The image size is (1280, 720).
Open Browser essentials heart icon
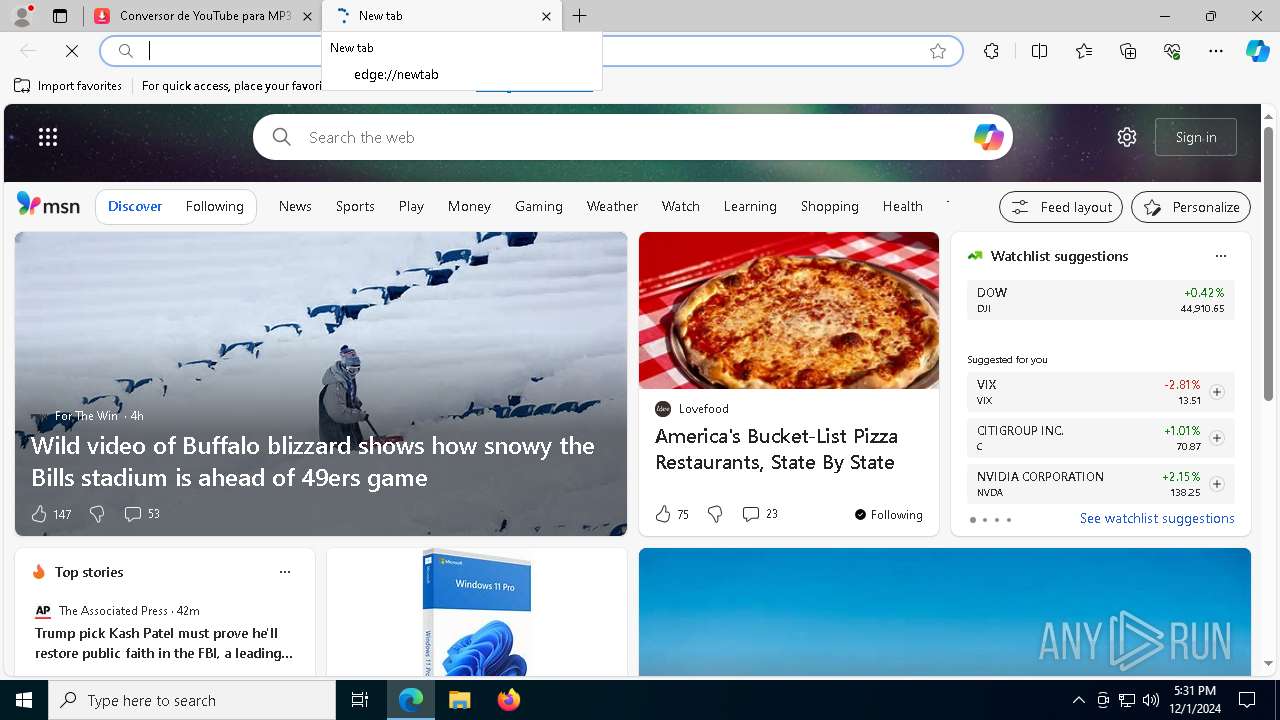click(x=1172, y=51)
